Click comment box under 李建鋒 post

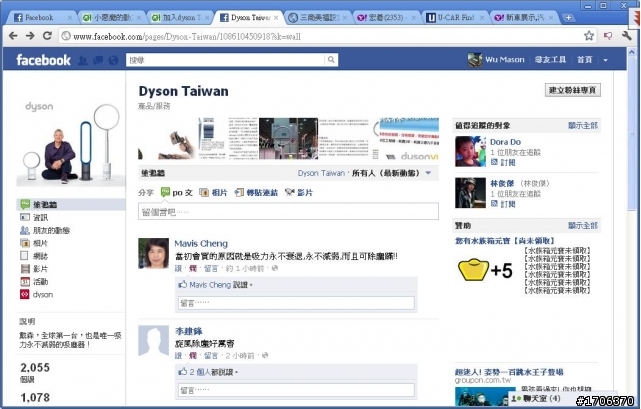296,390
